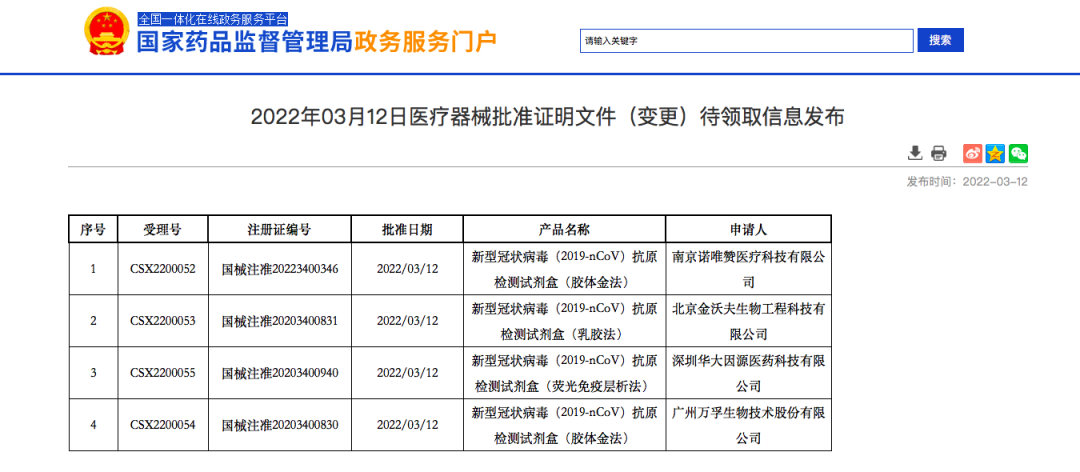Open 国家药品监督管理局政务服务门户 portal title
The width and height of the screenshot is (1080, 472).
317,42
